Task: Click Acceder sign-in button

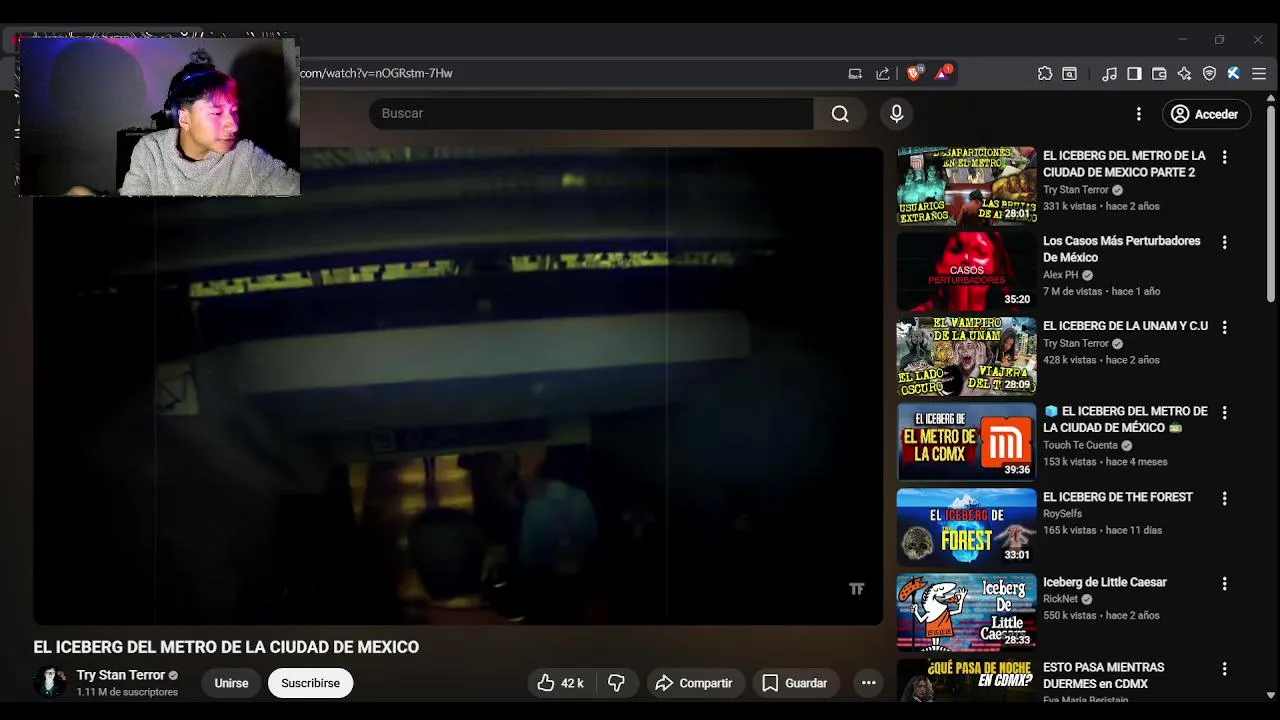Action: coord(1206,114)
